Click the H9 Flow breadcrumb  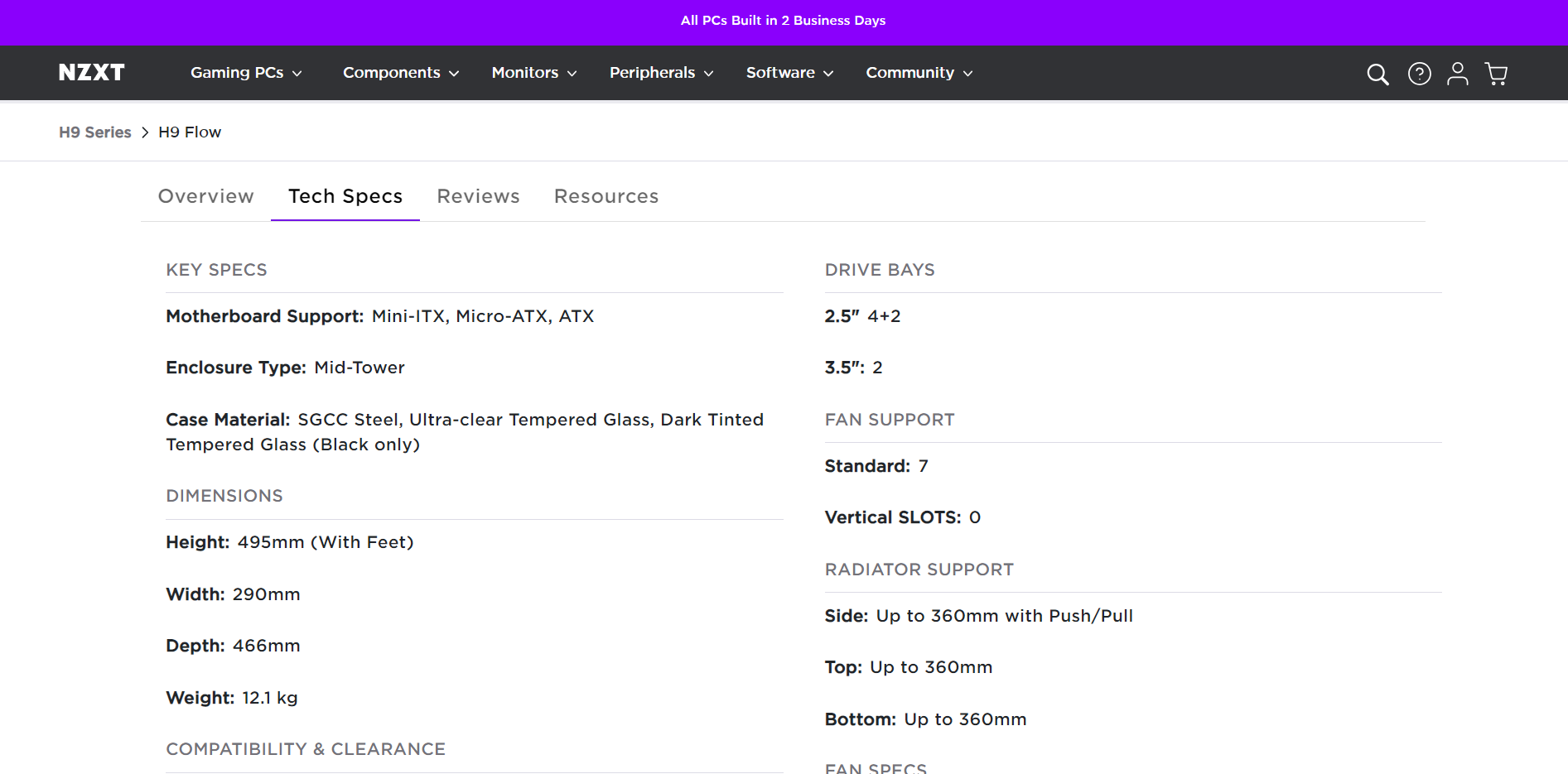190,132
